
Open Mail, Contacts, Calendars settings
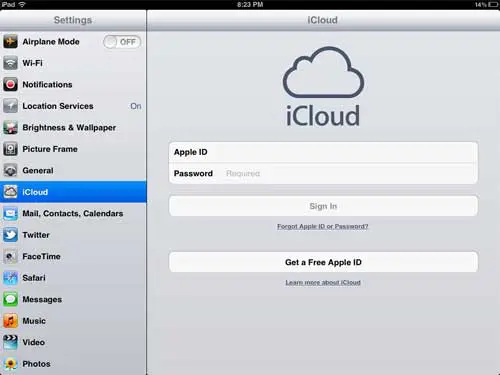pos(73,213)
